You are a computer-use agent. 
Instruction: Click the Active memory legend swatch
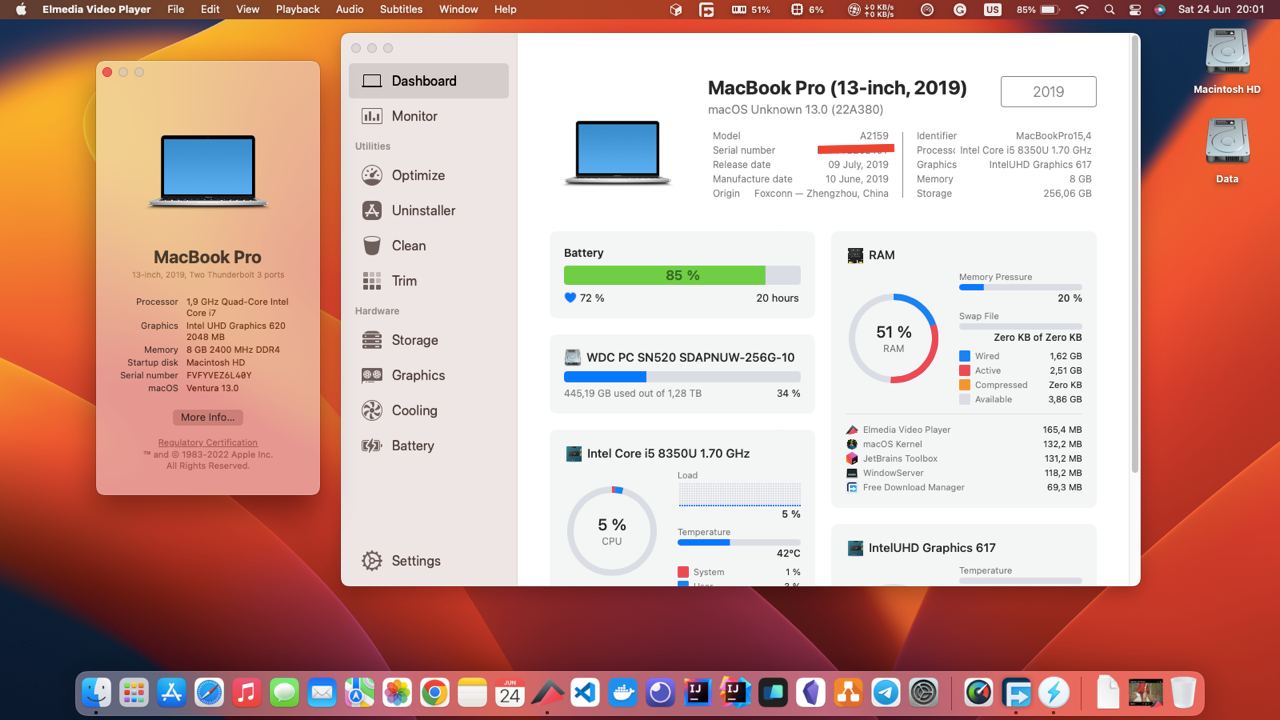(964, 370)
